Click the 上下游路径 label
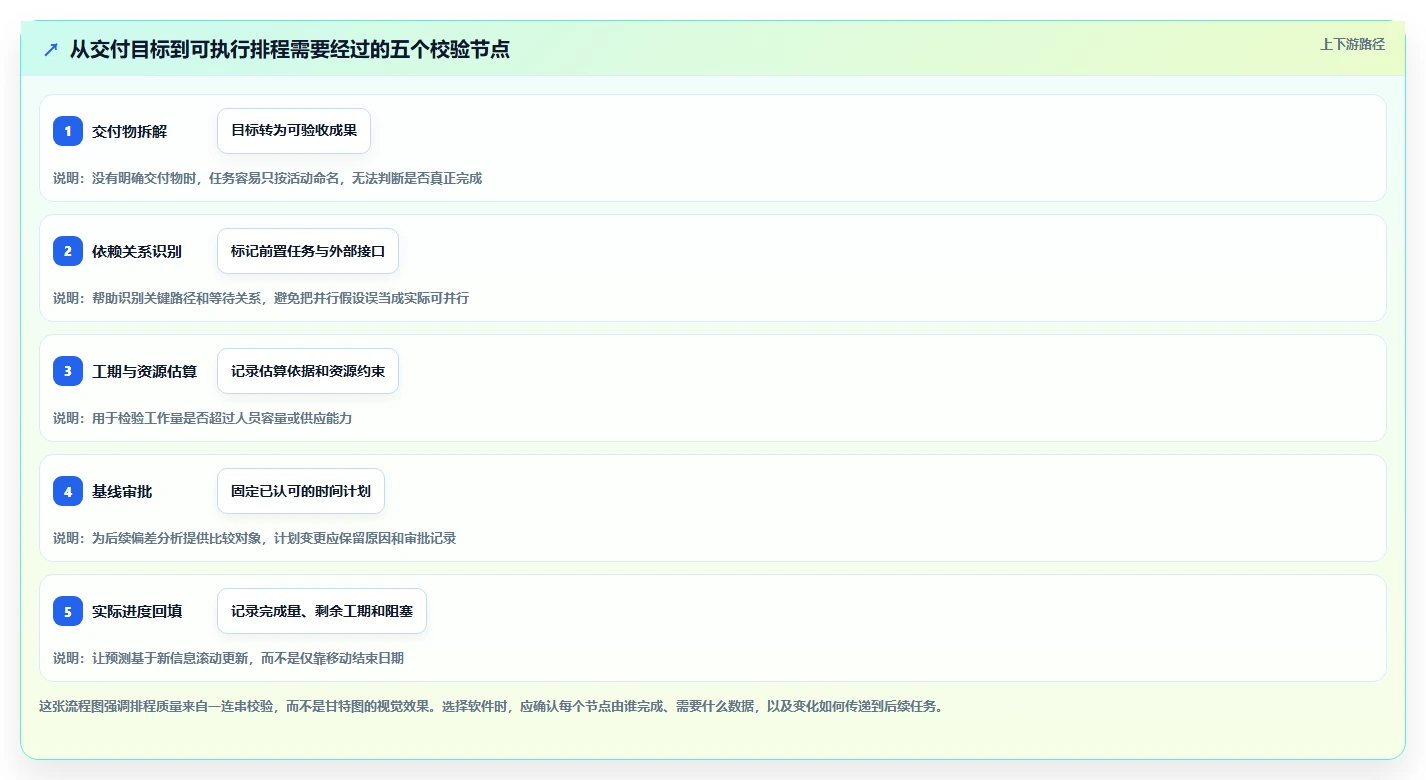1426x780 pixels. (1352, 44)
